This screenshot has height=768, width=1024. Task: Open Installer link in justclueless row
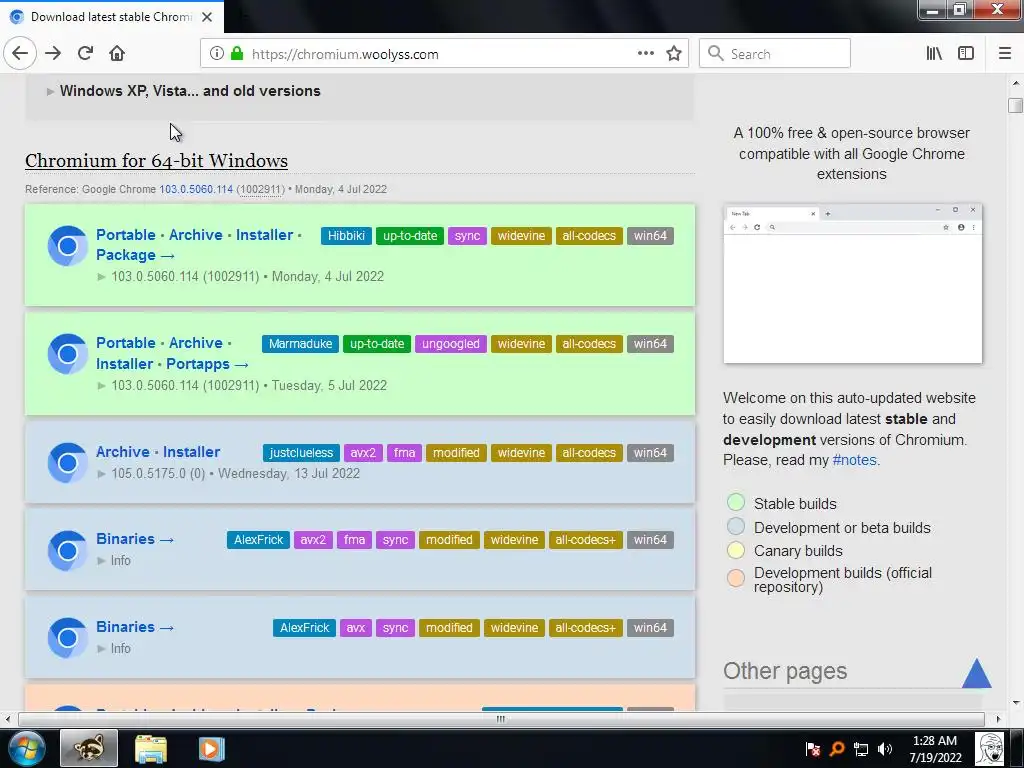pos(191,452)
